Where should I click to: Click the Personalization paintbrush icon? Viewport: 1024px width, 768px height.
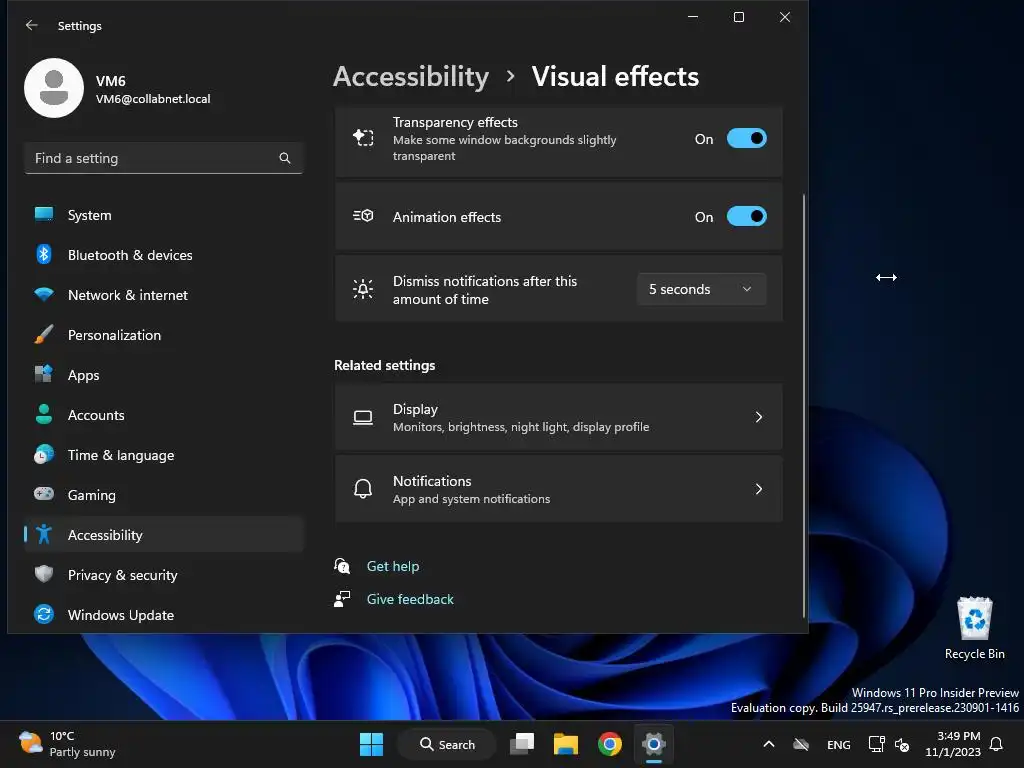(x=44, y=334)
